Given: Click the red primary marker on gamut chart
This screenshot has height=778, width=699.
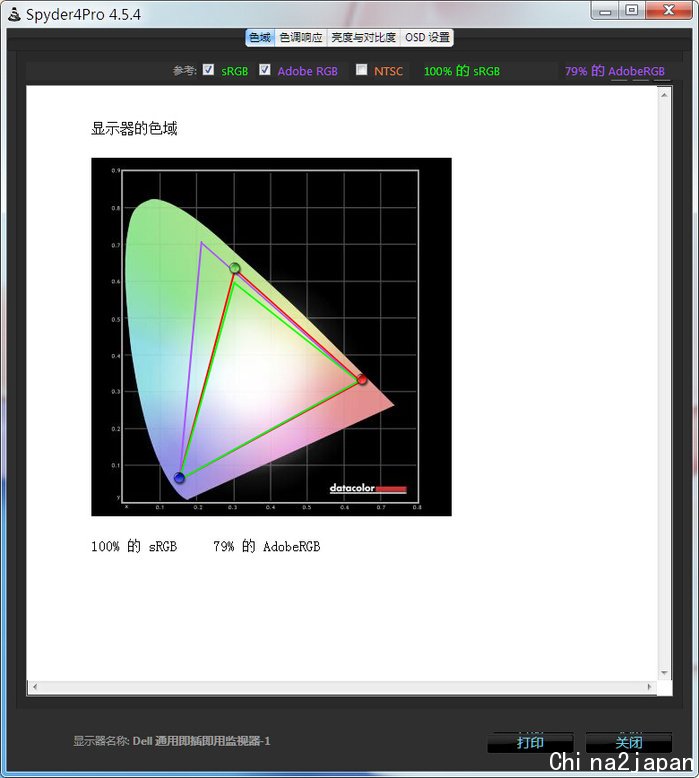Looking at the screenshot, I should 362,379.
